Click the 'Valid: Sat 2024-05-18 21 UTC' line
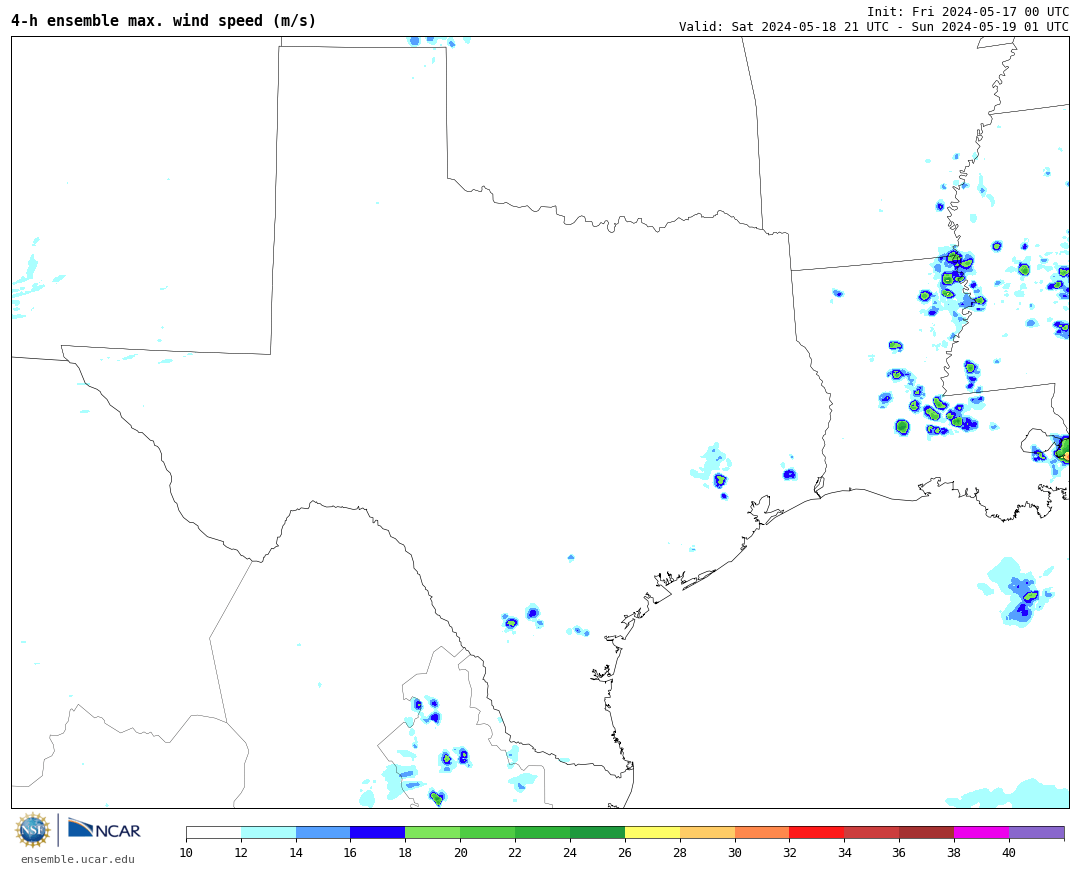The image size is (1080, 871). click(x=873, y=27)
